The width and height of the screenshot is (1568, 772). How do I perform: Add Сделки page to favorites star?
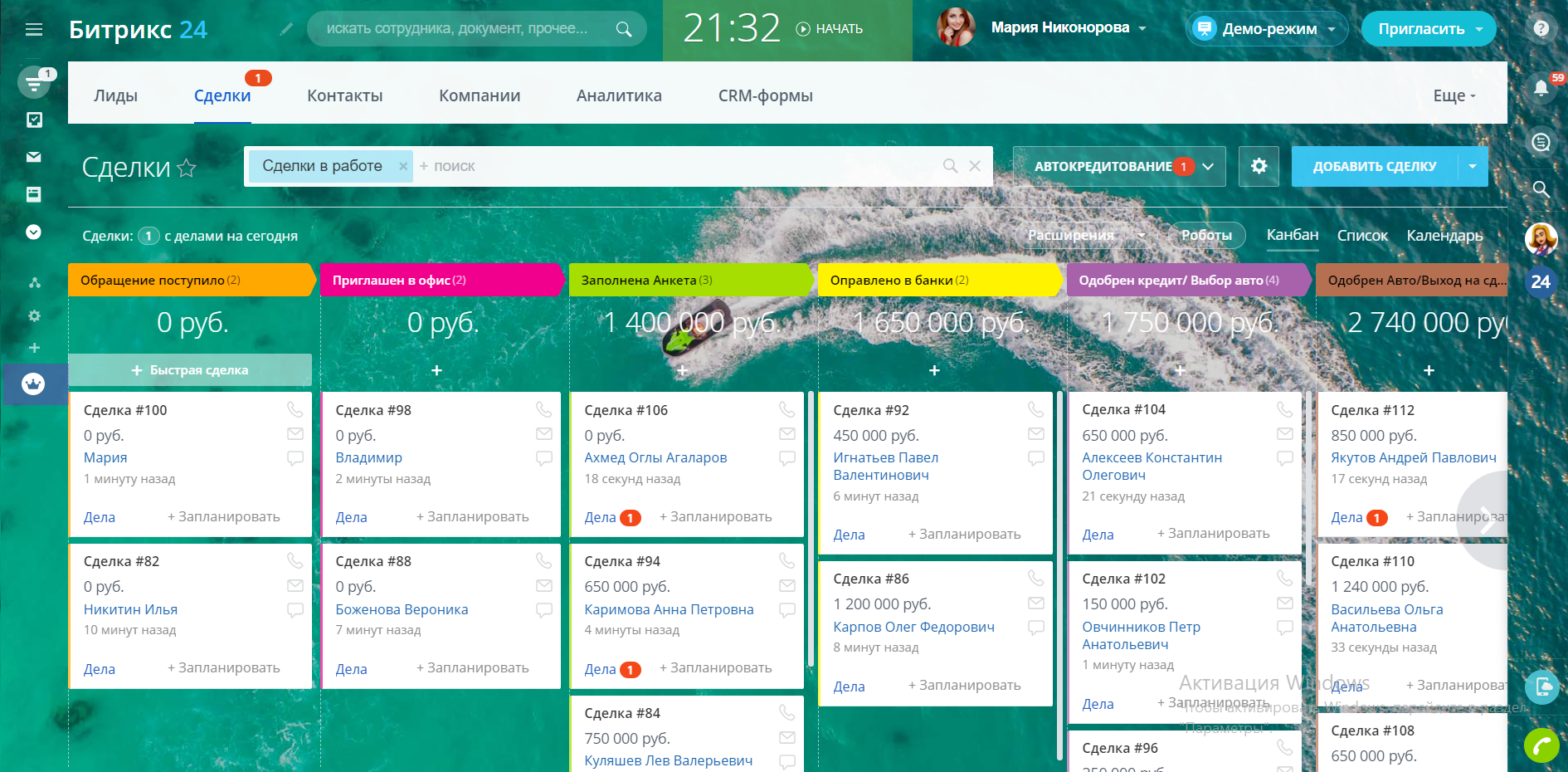click(187, 168)
